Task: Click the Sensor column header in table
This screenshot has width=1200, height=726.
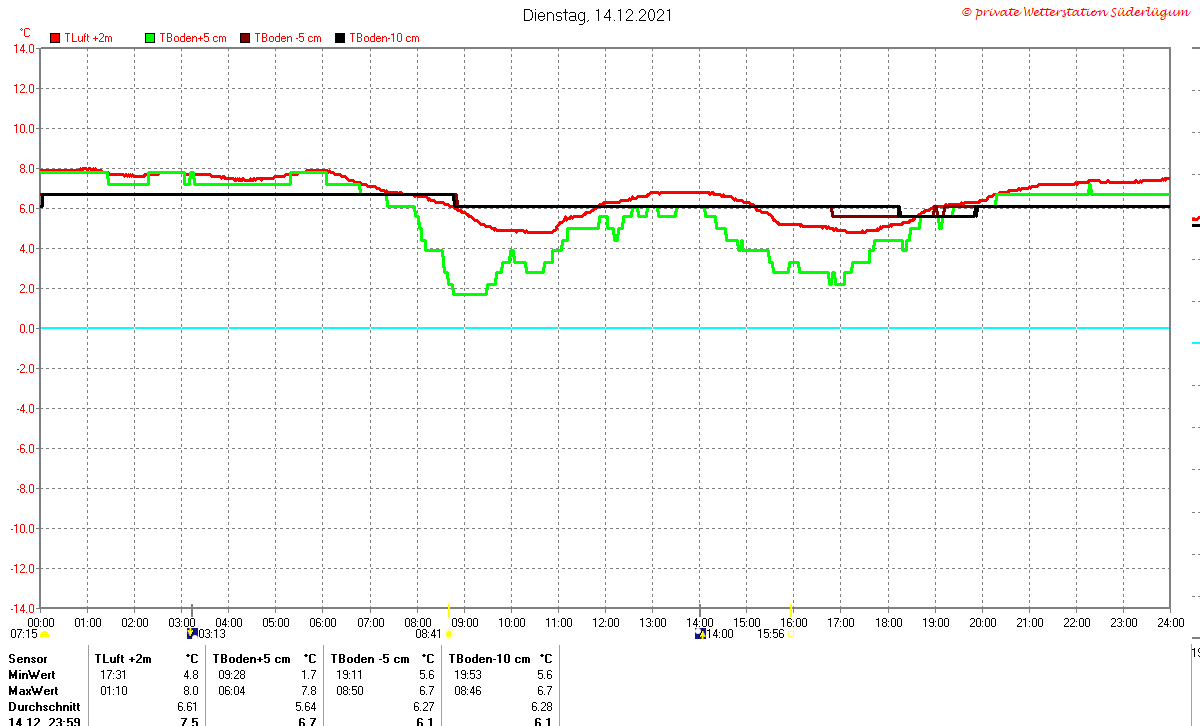Action: (x=27, y=659)
